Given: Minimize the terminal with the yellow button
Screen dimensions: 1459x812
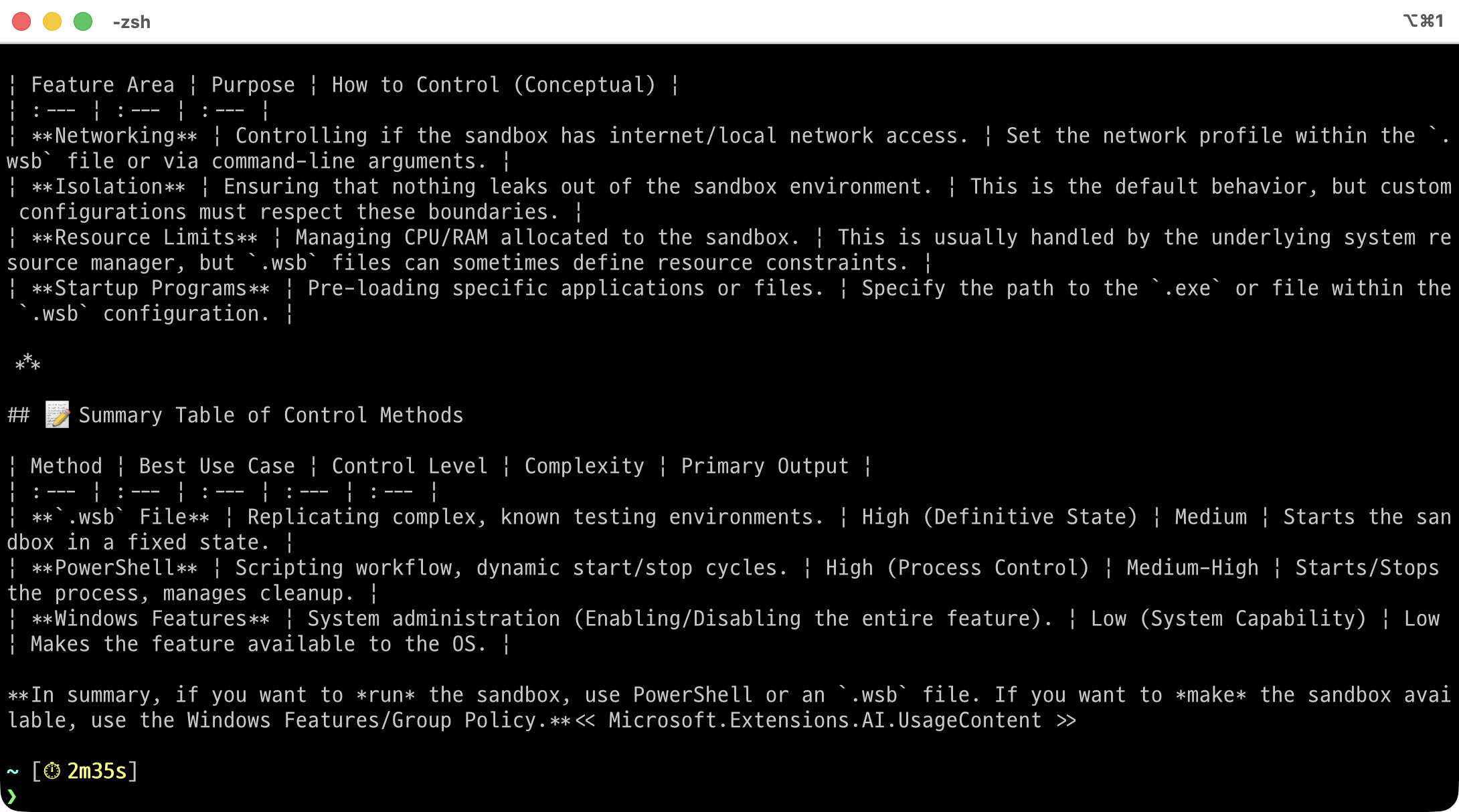Looking at the screenshot, I should tap(52, 21).
